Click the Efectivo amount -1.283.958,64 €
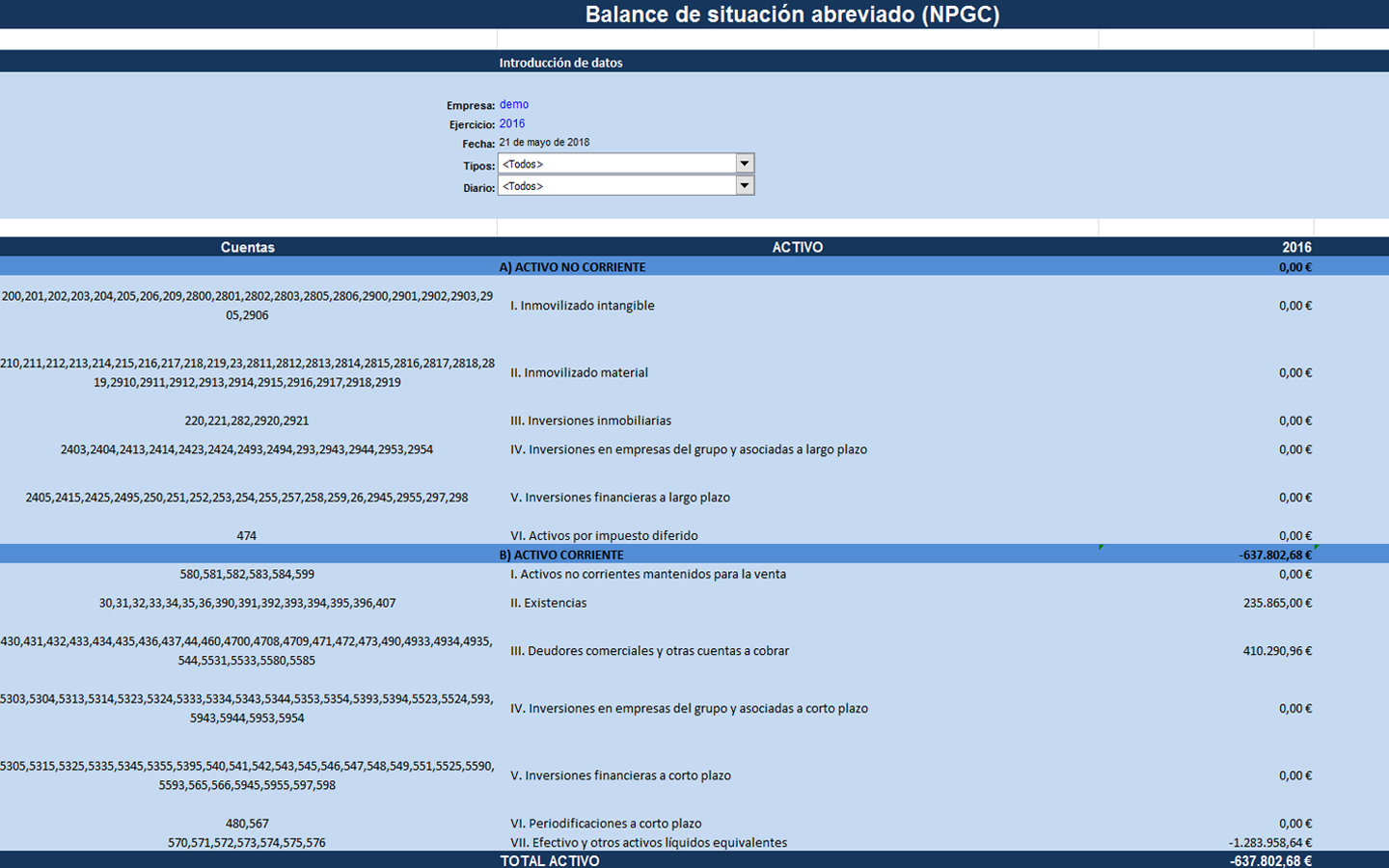Image resolution: width=1389 pixels, height=868 pixels. click(x=1270, y=842)
